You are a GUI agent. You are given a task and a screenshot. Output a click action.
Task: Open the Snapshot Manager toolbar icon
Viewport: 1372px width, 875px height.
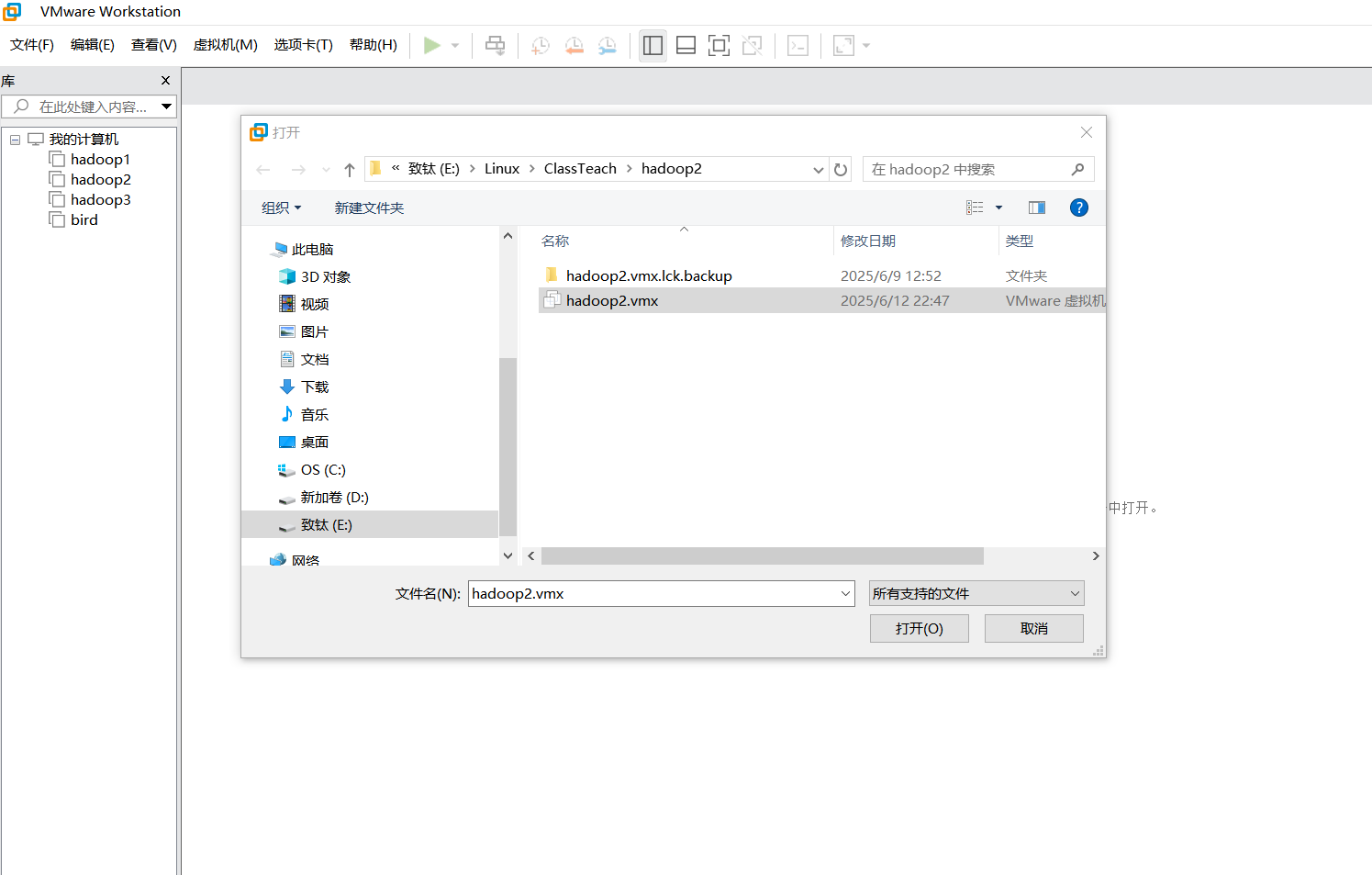coord(608,45)
